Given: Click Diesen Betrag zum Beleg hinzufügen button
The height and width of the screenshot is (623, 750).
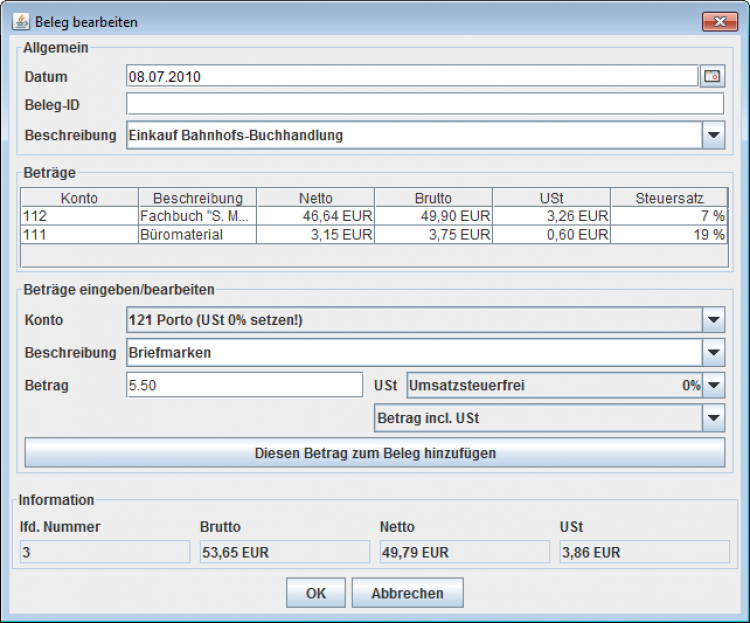Looking at the screenshot, I should [375, 453].
